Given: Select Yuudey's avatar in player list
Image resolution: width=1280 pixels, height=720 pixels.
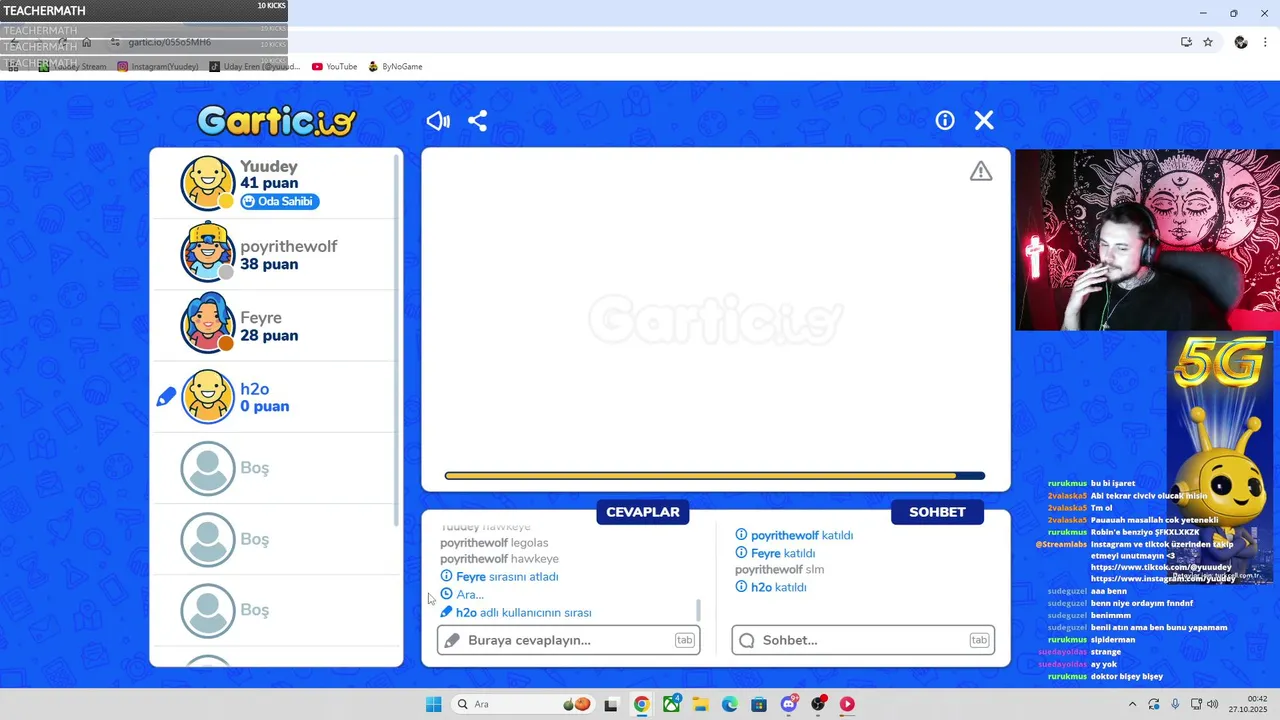Looking at the screenshot, I should pyautogui.click(x=207, y=182).
